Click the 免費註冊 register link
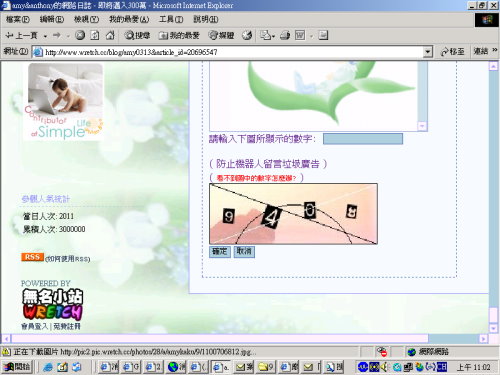The image size is (500, 375). click(x=67, y=326)
